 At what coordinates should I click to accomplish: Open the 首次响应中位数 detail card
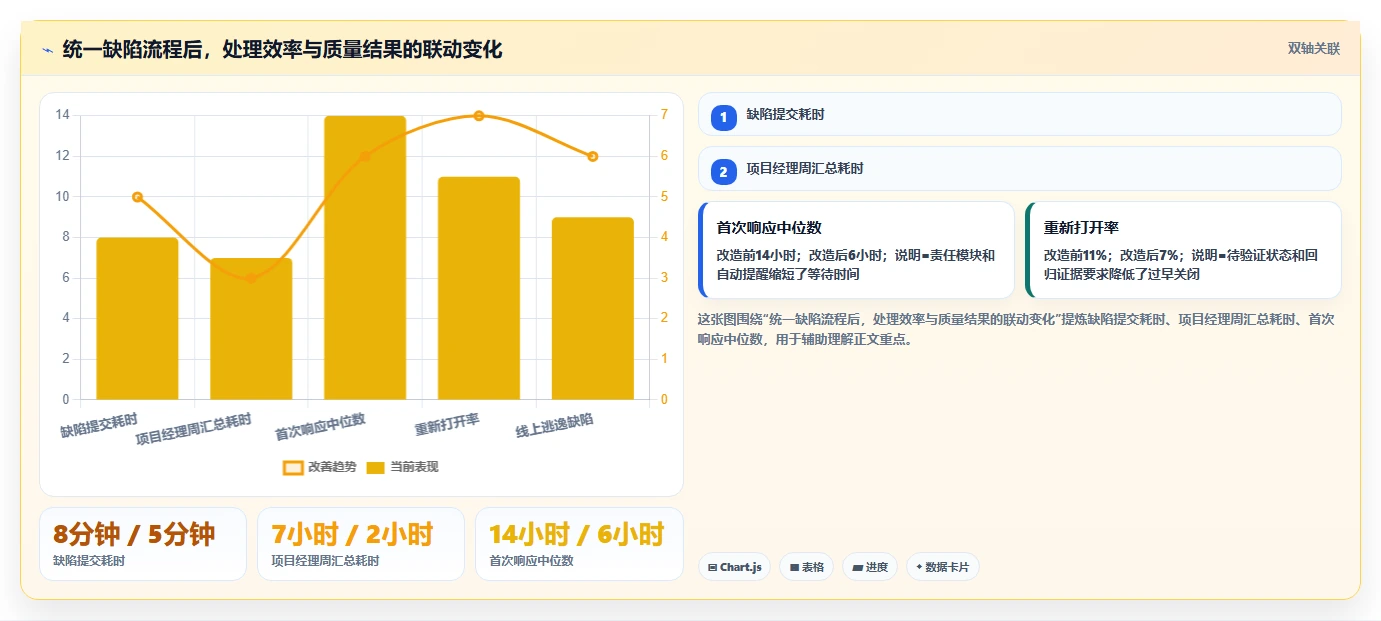tap(856, 250)
